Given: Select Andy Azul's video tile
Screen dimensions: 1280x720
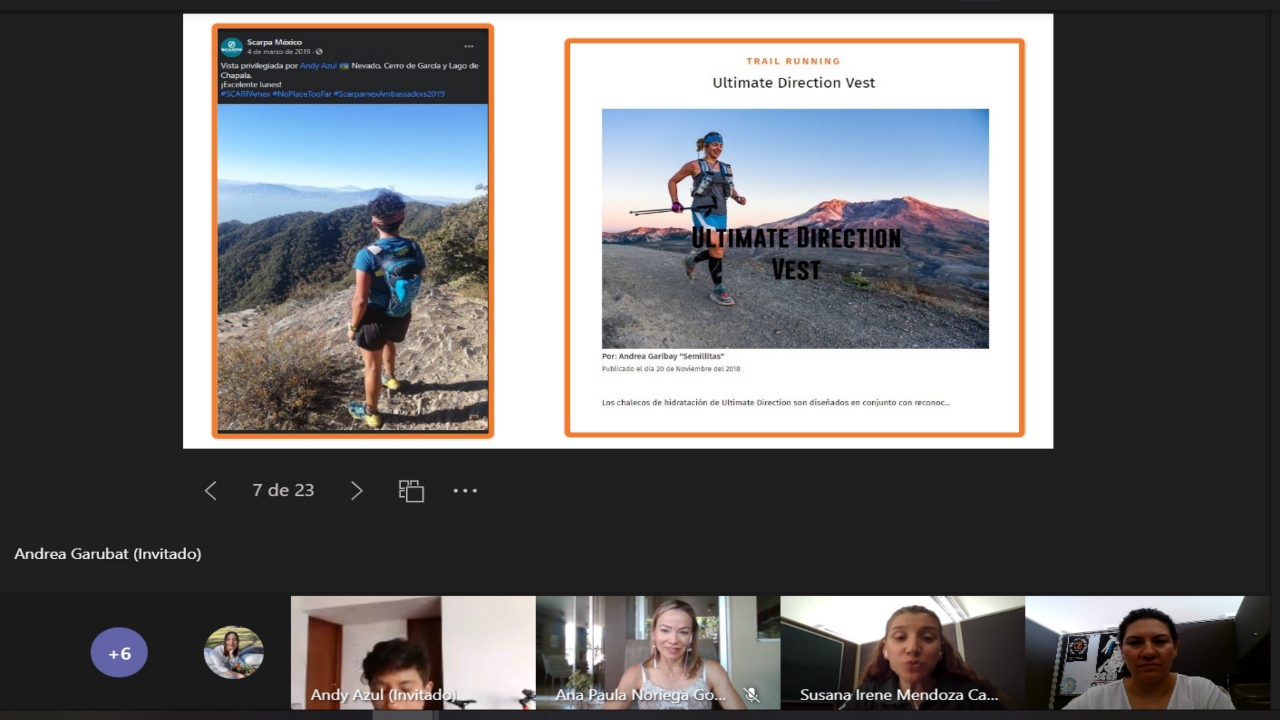Looking at the screenshot, I should coord(413,653).
